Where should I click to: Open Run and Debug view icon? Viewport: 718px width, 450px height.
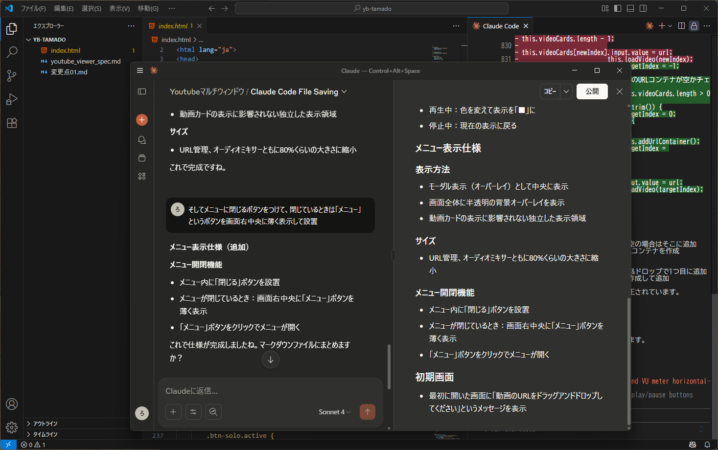click(x=11, y=99)
